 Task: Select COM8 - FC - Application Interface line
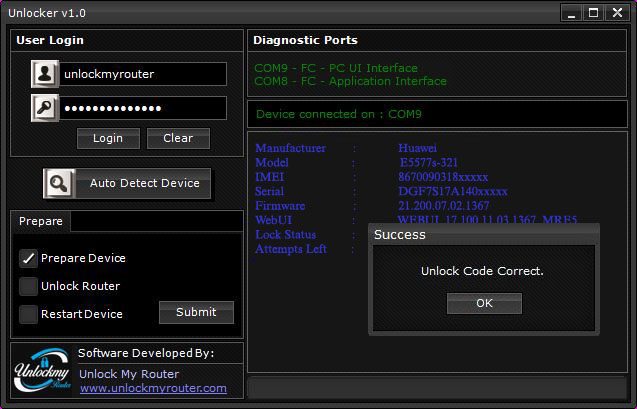click(350, 81)
